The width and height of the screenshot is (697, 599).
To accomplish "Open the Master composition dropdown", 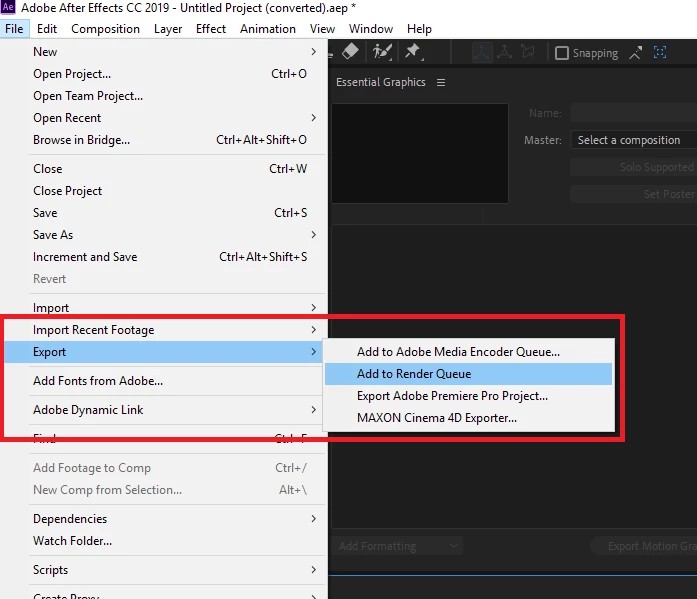I will click(x=634, y=140).
